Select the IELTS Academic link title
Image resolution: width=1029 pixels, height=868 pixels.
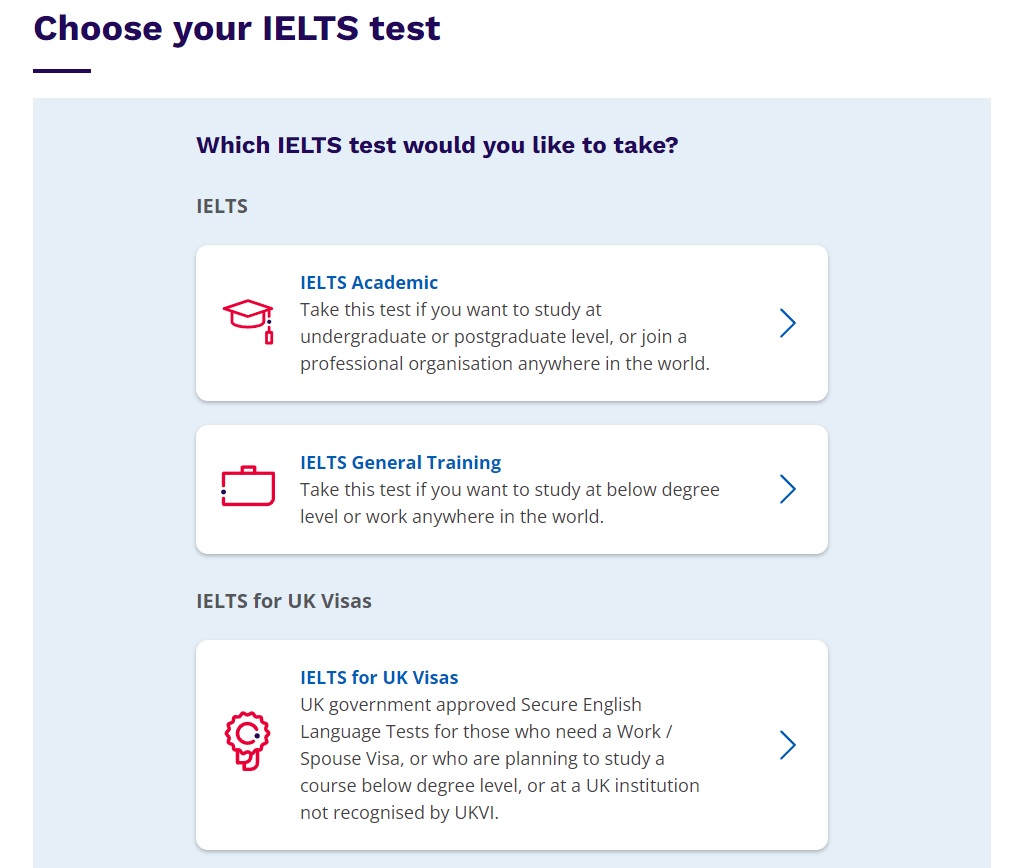(369, 282)
